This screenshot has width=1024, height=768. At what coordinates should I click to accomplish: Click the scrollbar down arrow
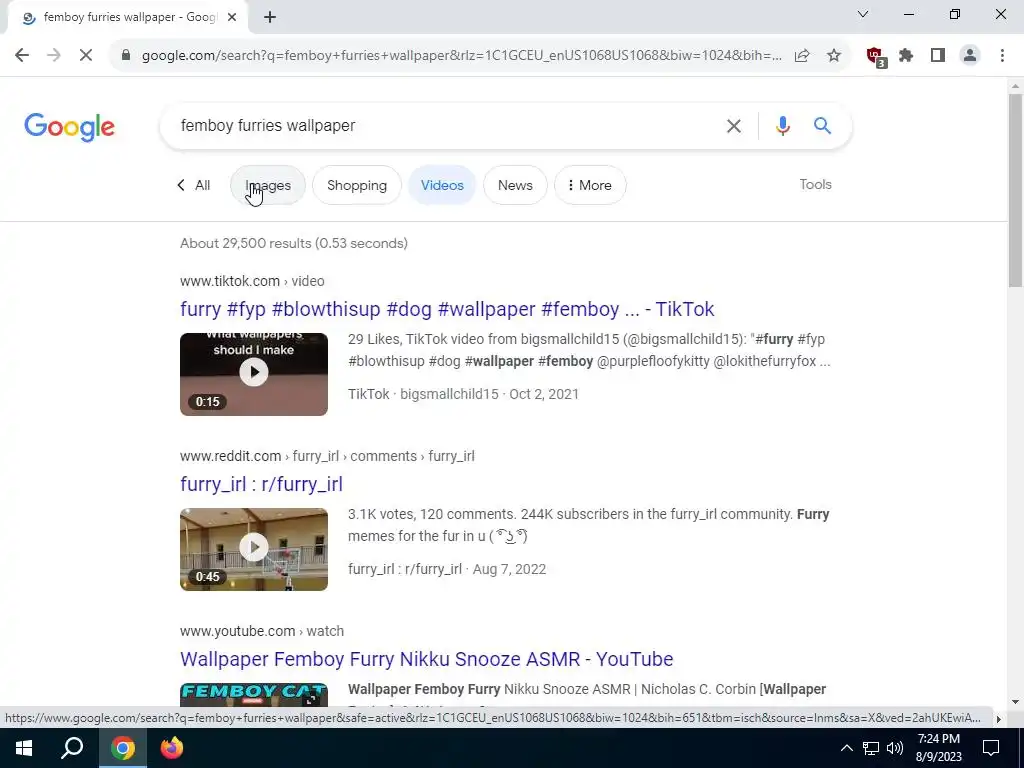click(x=1015, y=703)
